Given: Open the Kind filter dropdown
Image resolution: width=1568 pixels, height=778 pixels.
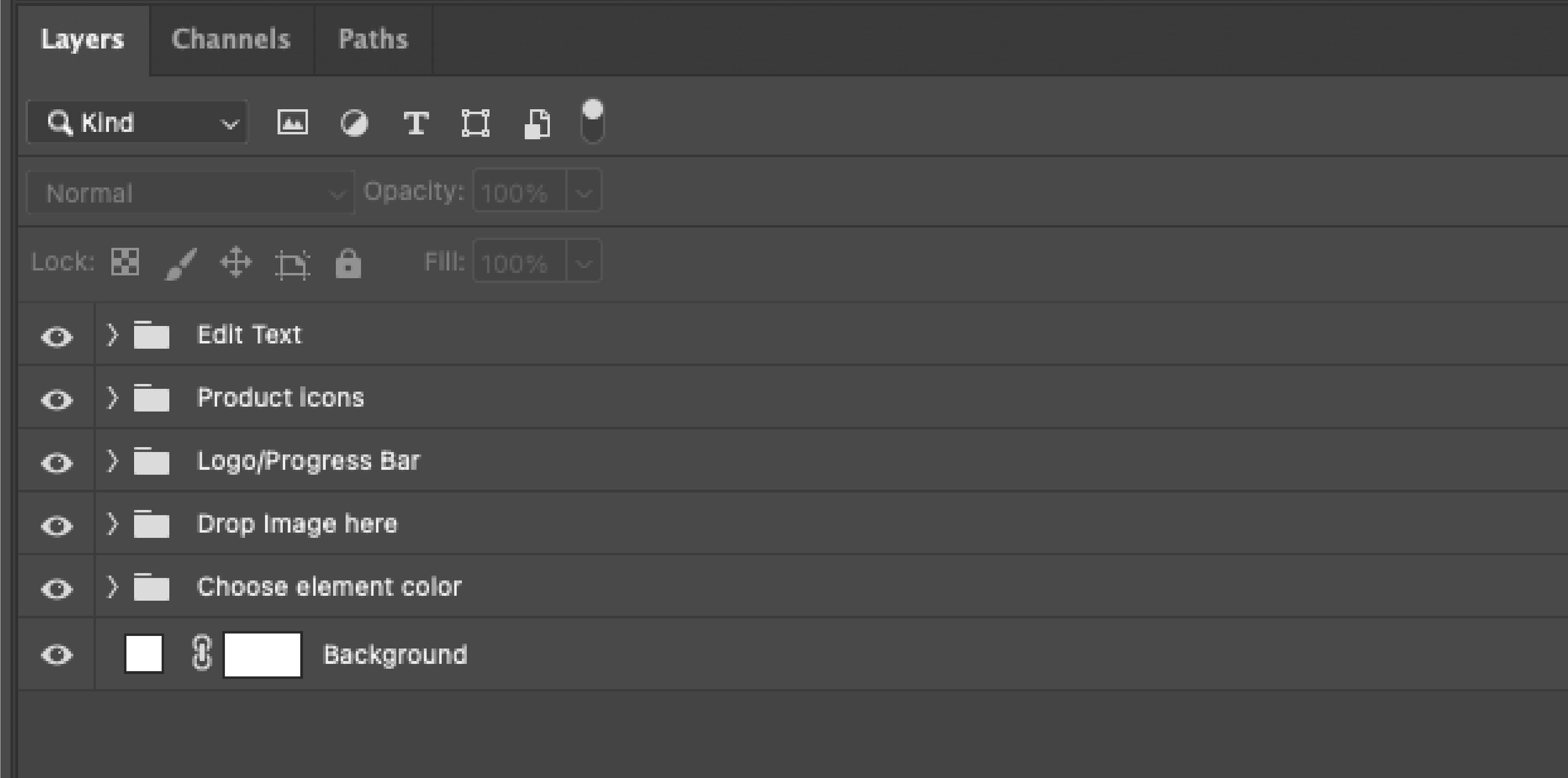Looking at the screenshot, I should (138, 123).
